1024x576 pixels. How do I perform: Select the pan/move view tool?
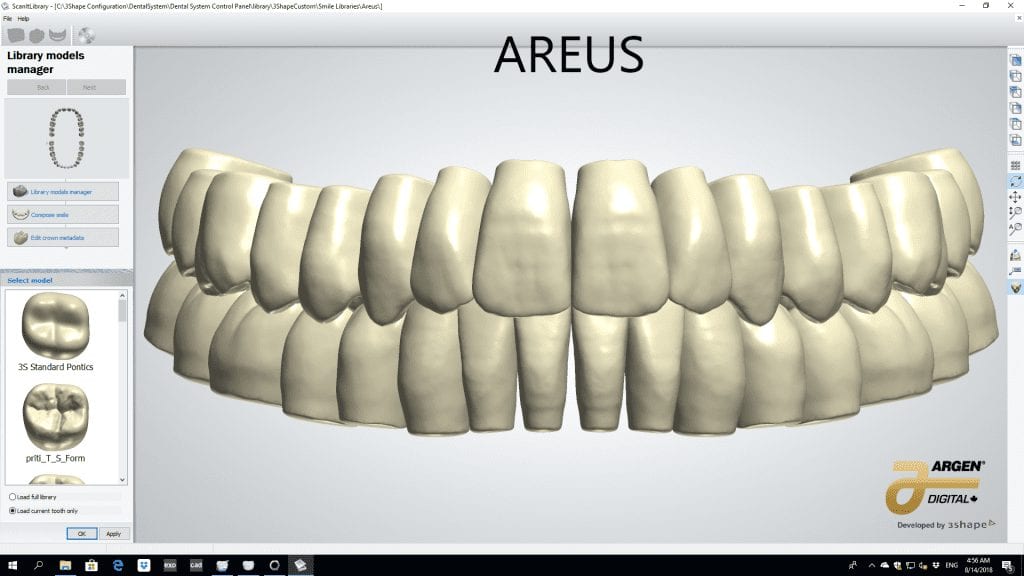[1016, 197]
